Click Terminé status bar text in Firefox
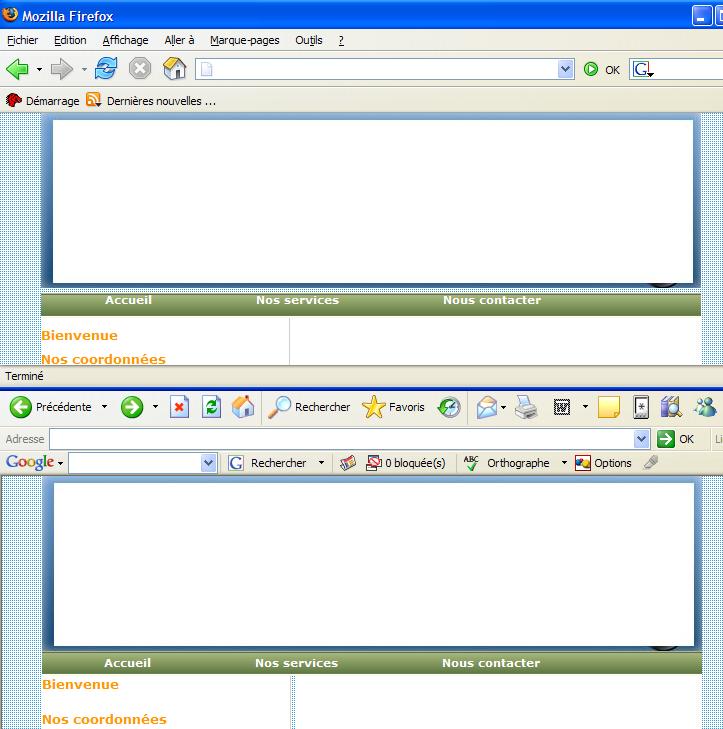Screen dimensions: 723x729 click(x=24, y=376)
